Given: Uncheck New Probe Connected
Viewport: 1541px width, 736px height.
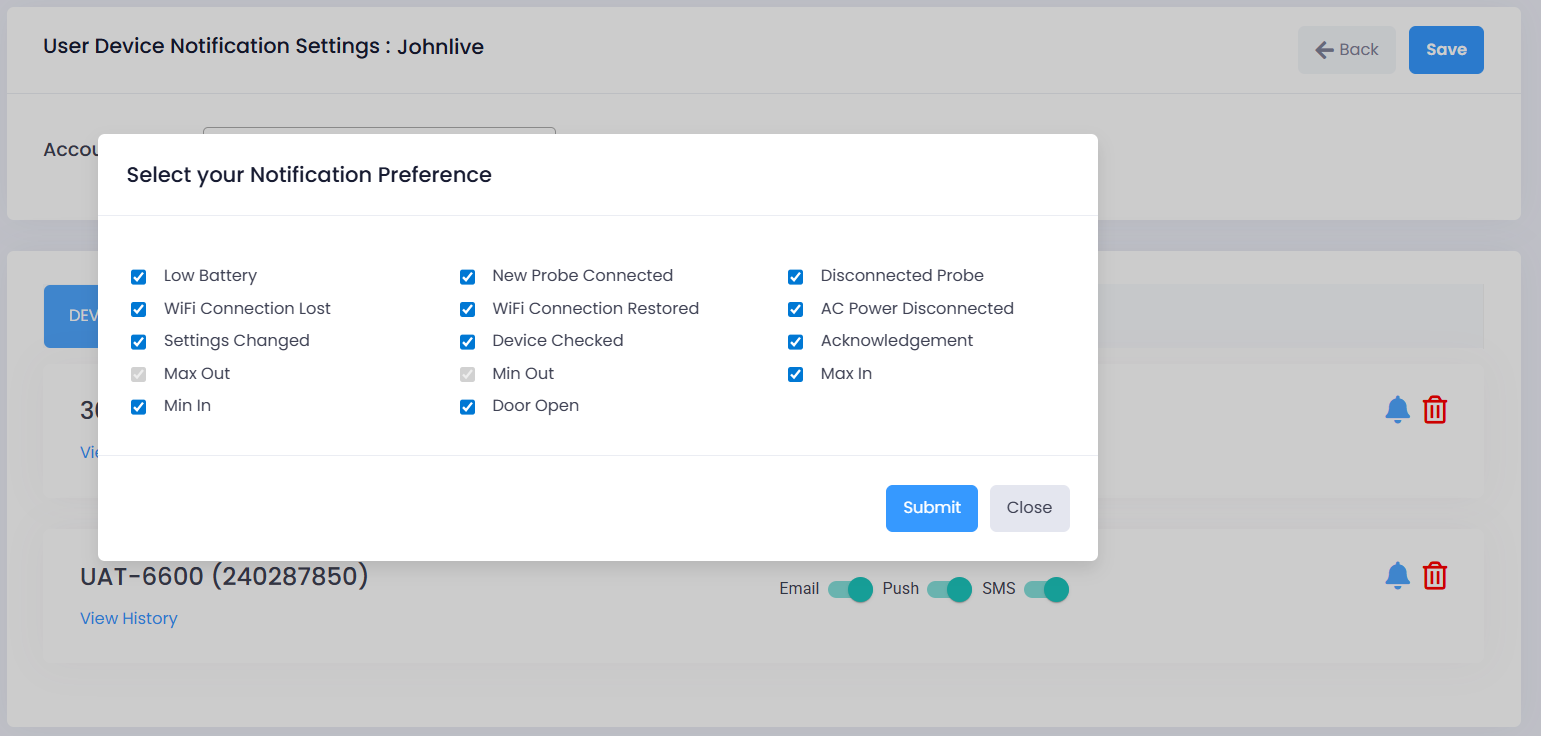Looking at the screenshot, I should point(467,277).
